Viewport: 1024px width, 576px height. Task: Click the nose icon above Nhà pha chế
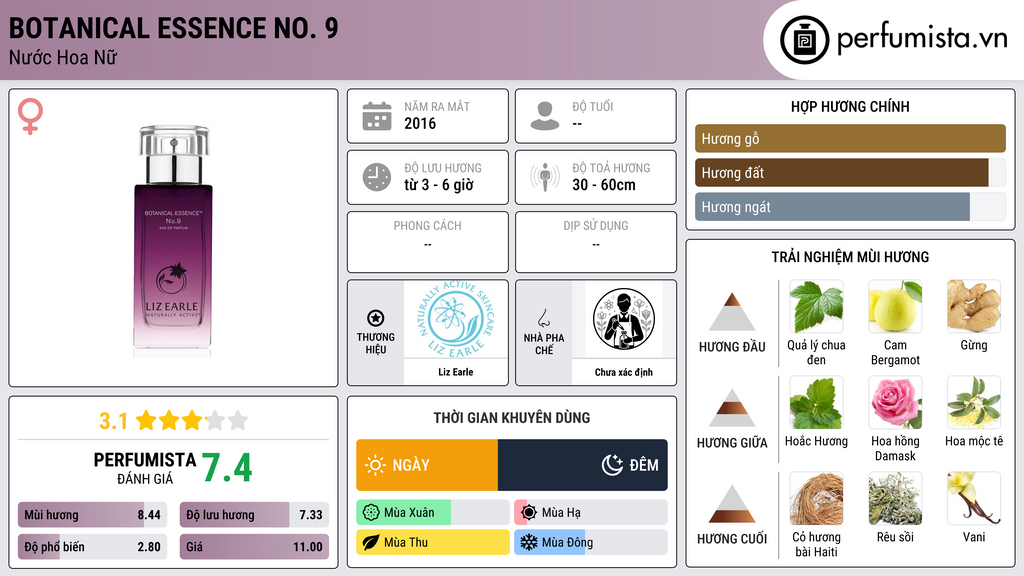point(543,318)
